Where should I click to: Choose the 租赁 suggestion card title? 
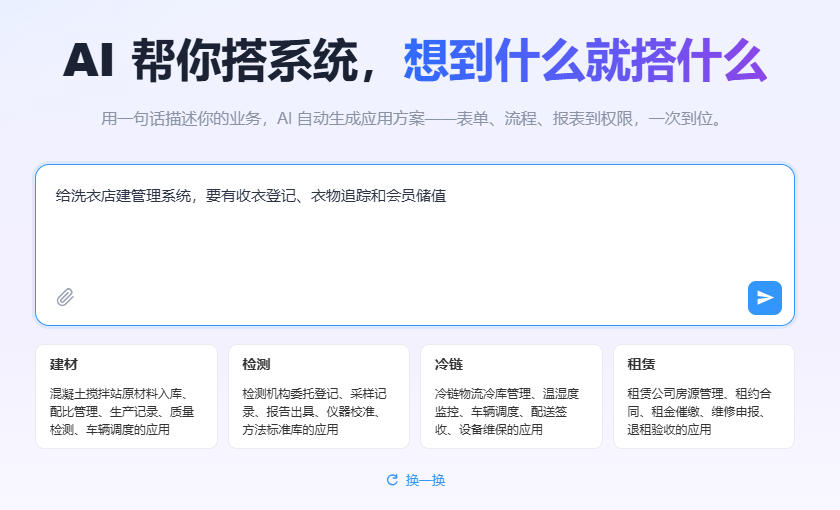point(641,364)
